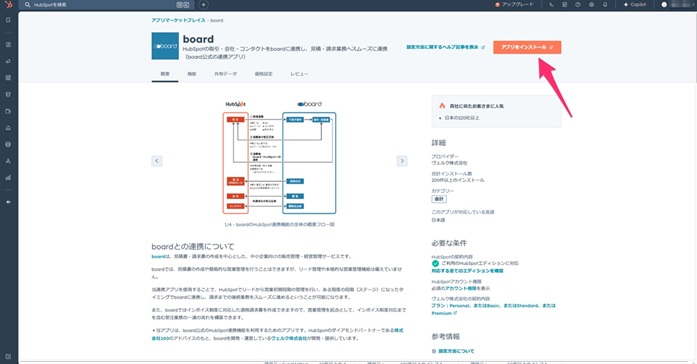Switch to the 機能 tab
Viewport: 697px width, 364px height.
[192, 74]
